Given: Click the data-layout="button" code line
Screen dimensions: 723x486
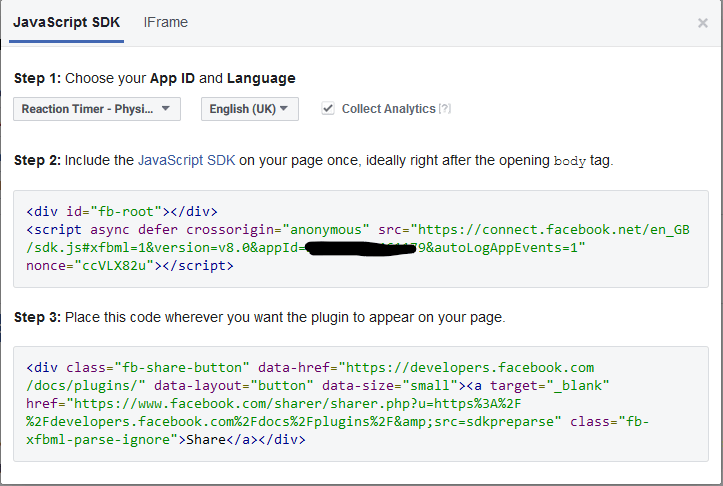Looking at the screenshot, I should (x=318, y=385).
